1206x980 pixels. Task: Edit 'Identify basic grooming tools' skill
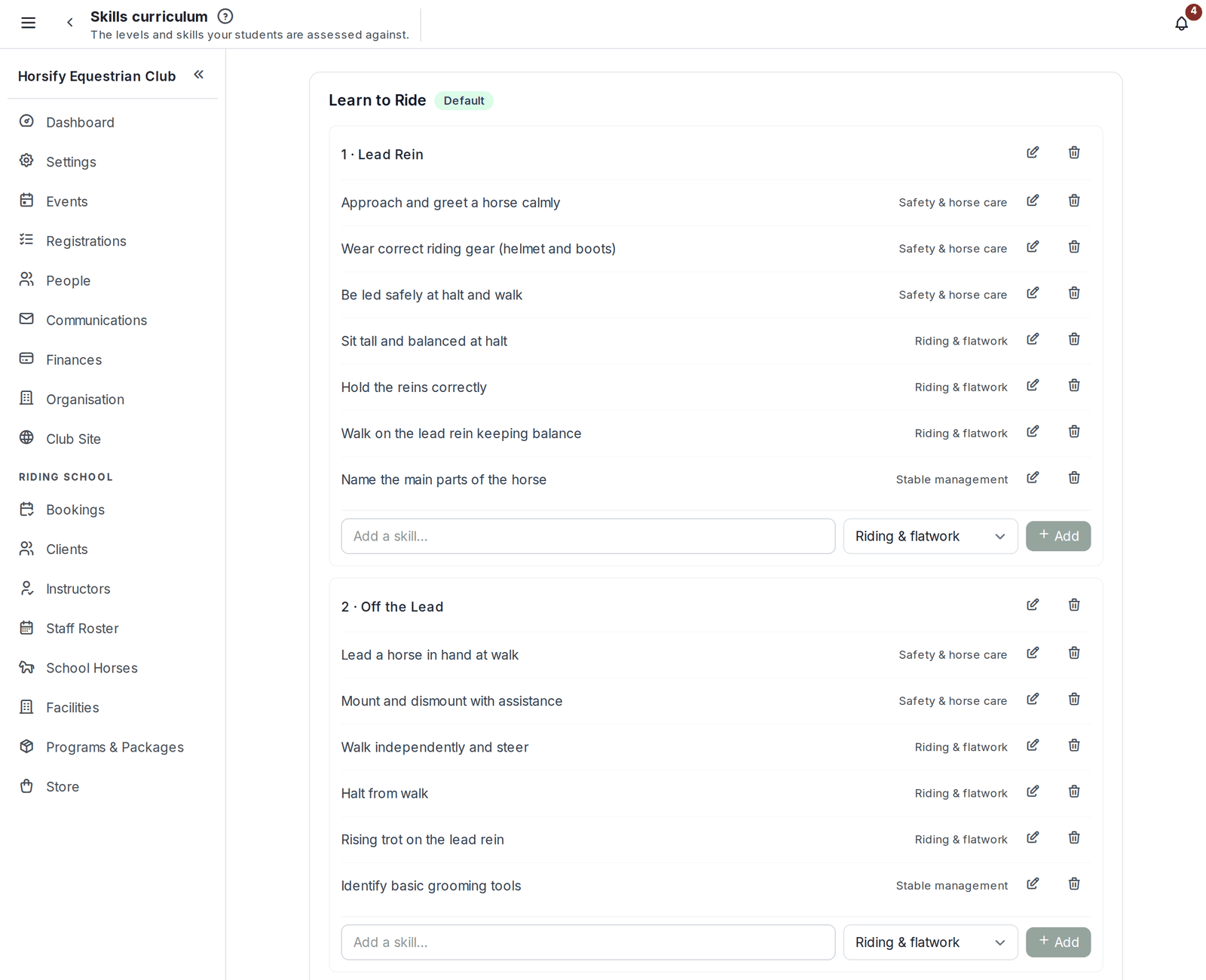click(x=1033, y=884)
